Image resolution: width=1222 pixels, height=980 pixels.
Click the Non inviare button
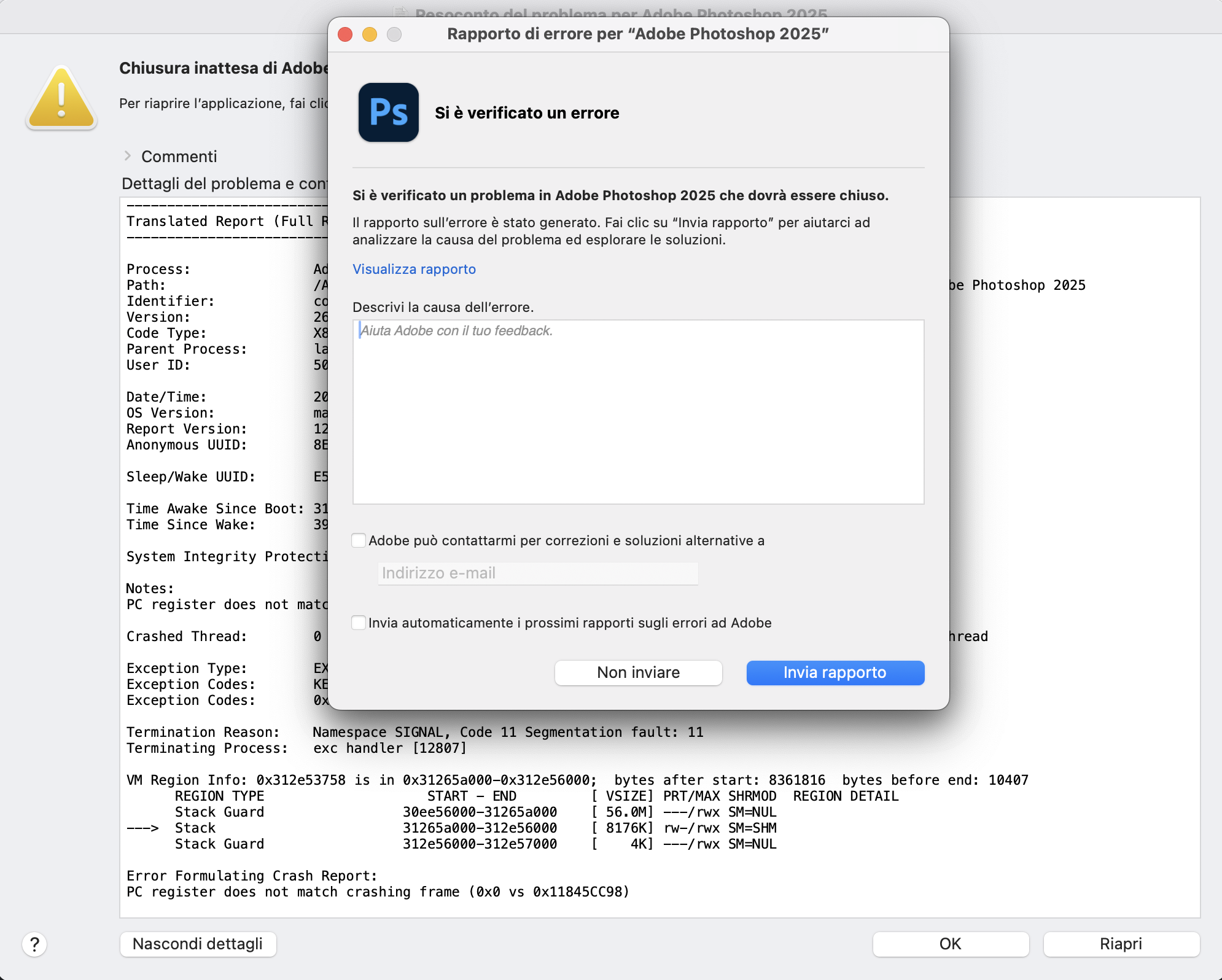point(638,672)
